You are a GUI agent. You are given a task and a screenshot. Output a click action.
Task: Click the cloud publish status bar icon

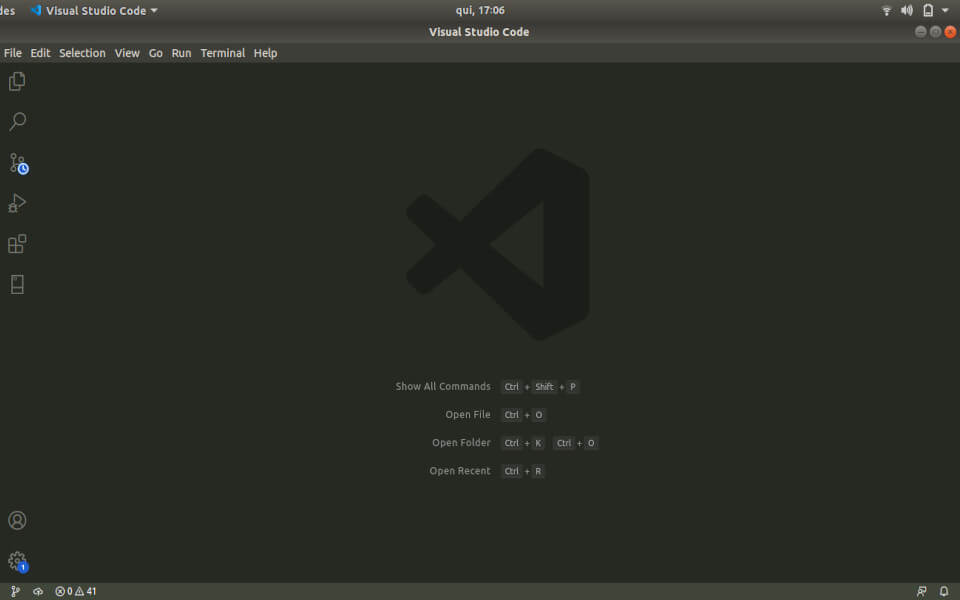[38, 591]
